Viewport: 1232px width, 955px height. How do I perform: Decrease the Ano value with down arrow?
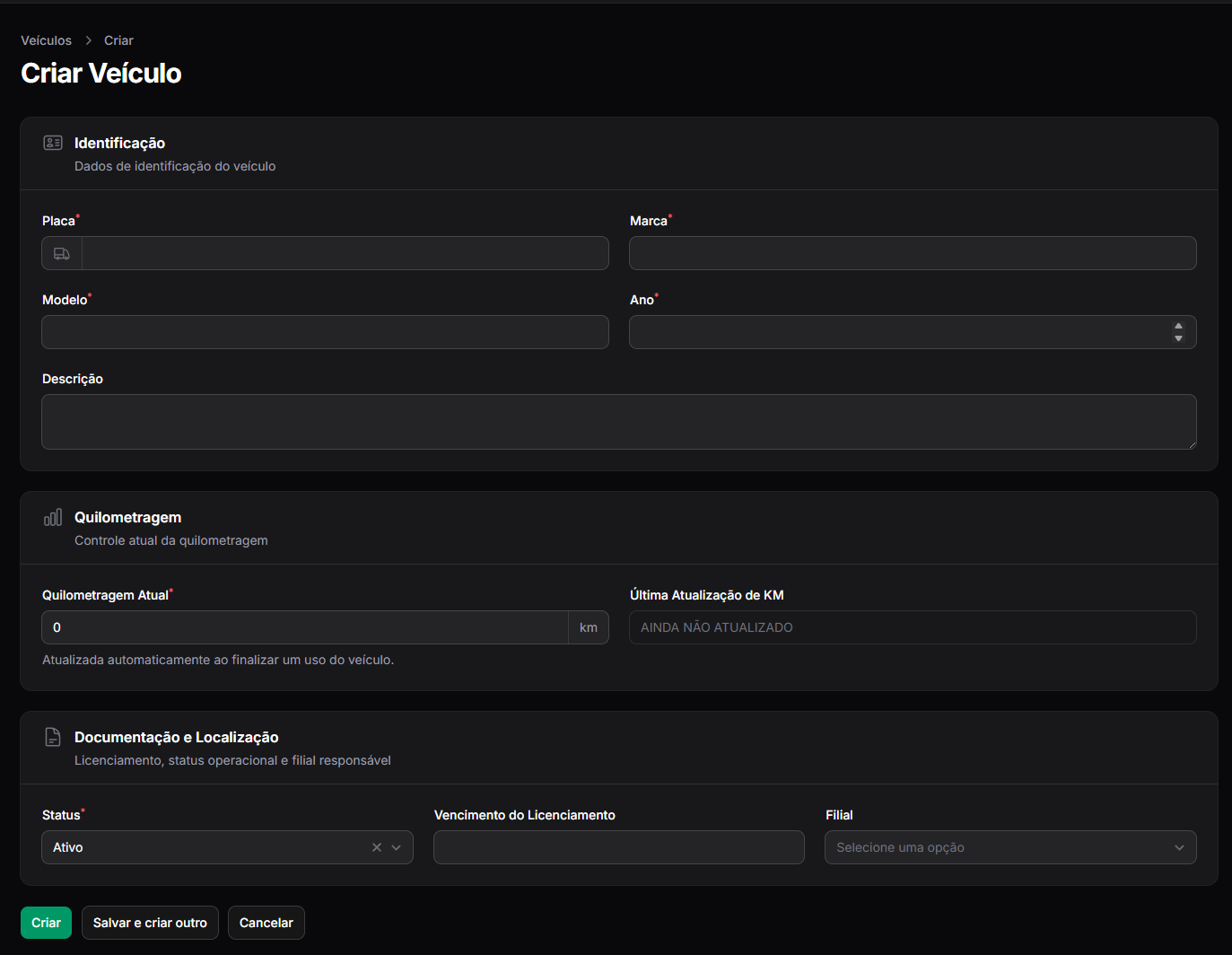tap(1178, 338)
